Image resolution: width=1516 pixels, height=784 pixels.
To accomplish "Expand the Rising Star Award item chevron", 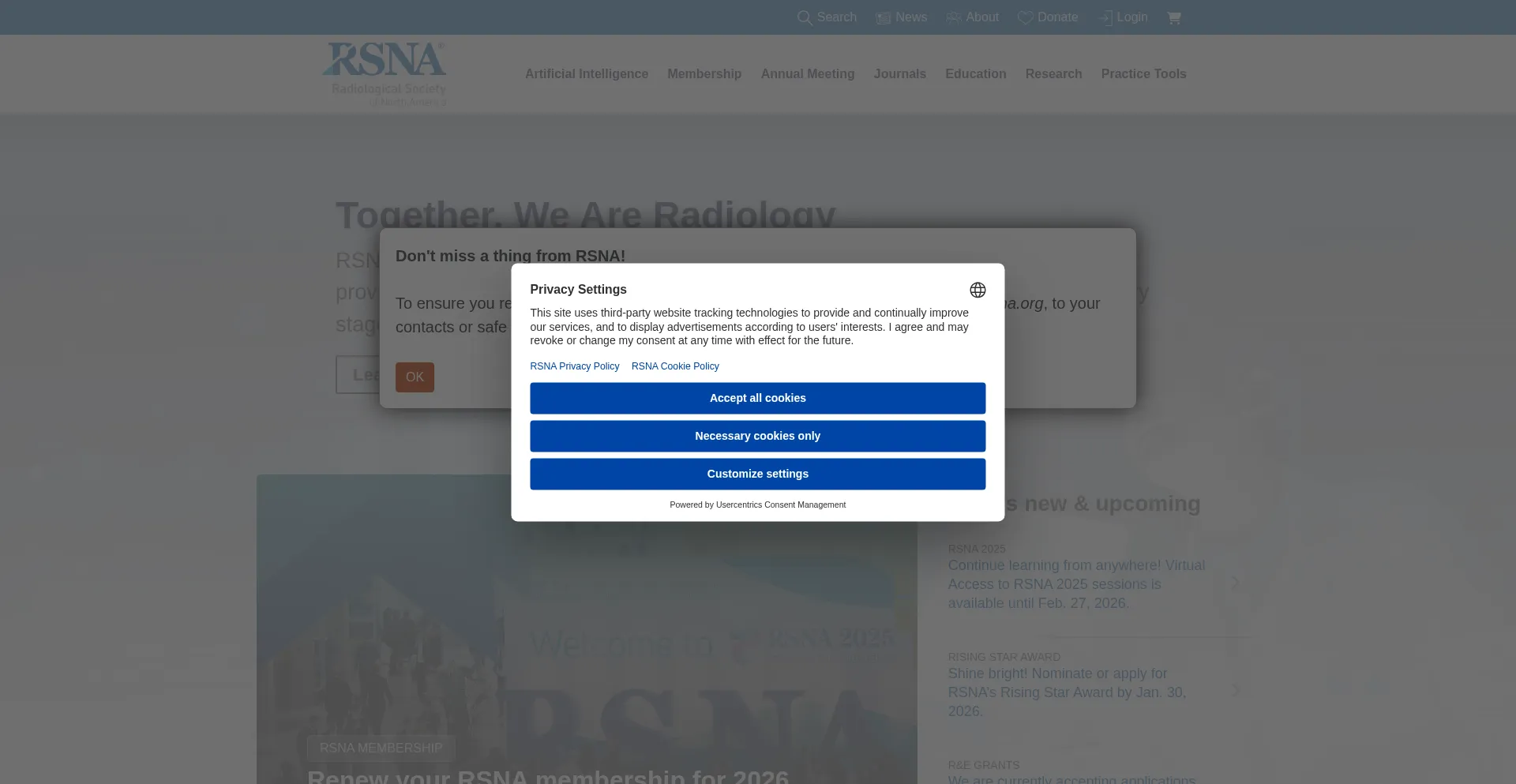I will [1237, 689].
